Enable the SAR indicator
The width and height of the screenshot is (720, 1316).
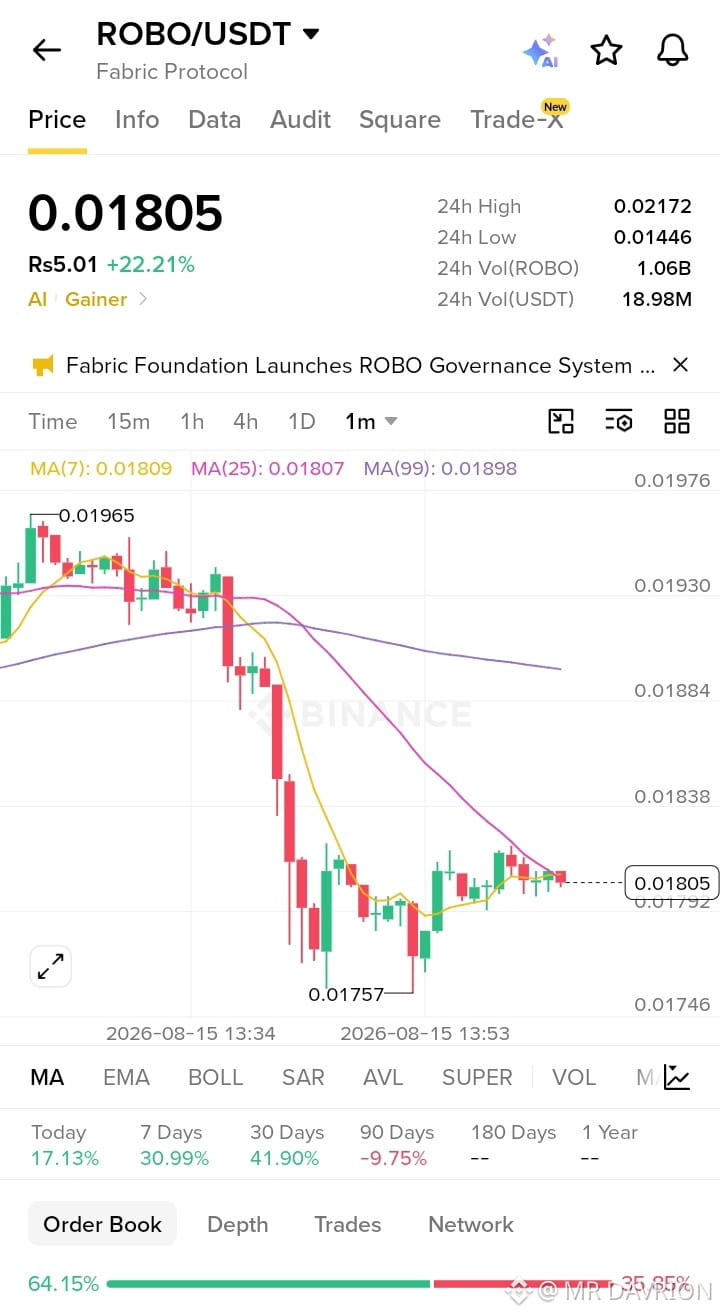pyautogui.click(x=303, y=1077)
